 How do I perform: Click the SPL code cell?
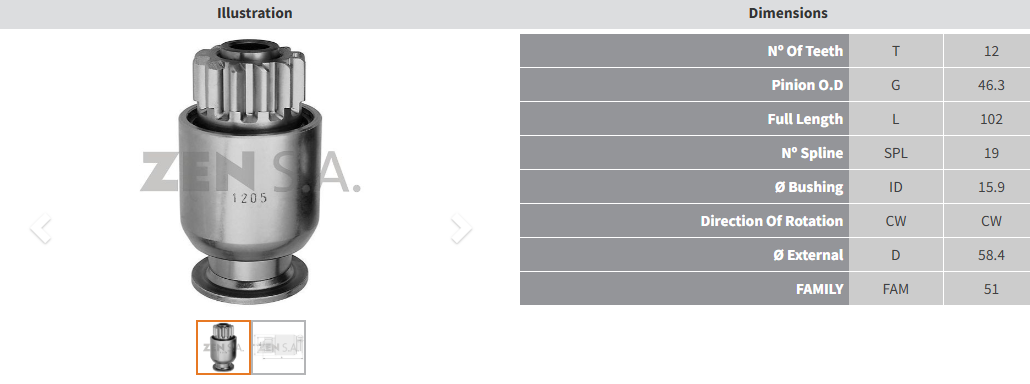[896, 153]
